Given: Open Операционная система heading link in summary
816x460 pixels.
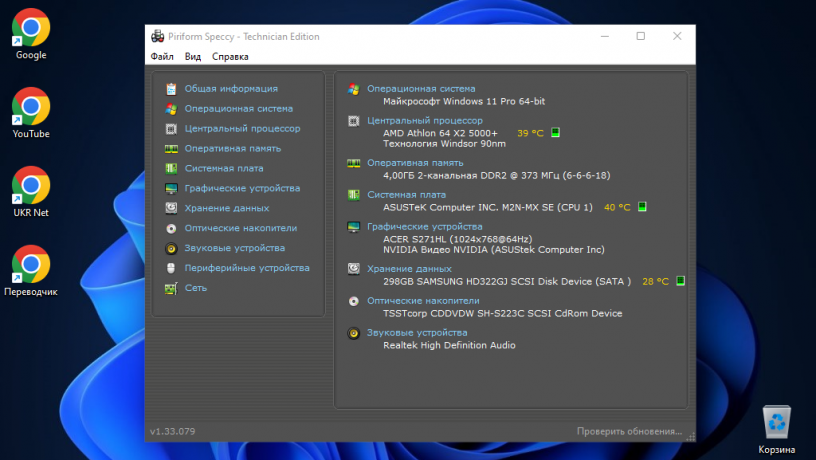Looking at the screenshot, I should click(x=421, y=88).
